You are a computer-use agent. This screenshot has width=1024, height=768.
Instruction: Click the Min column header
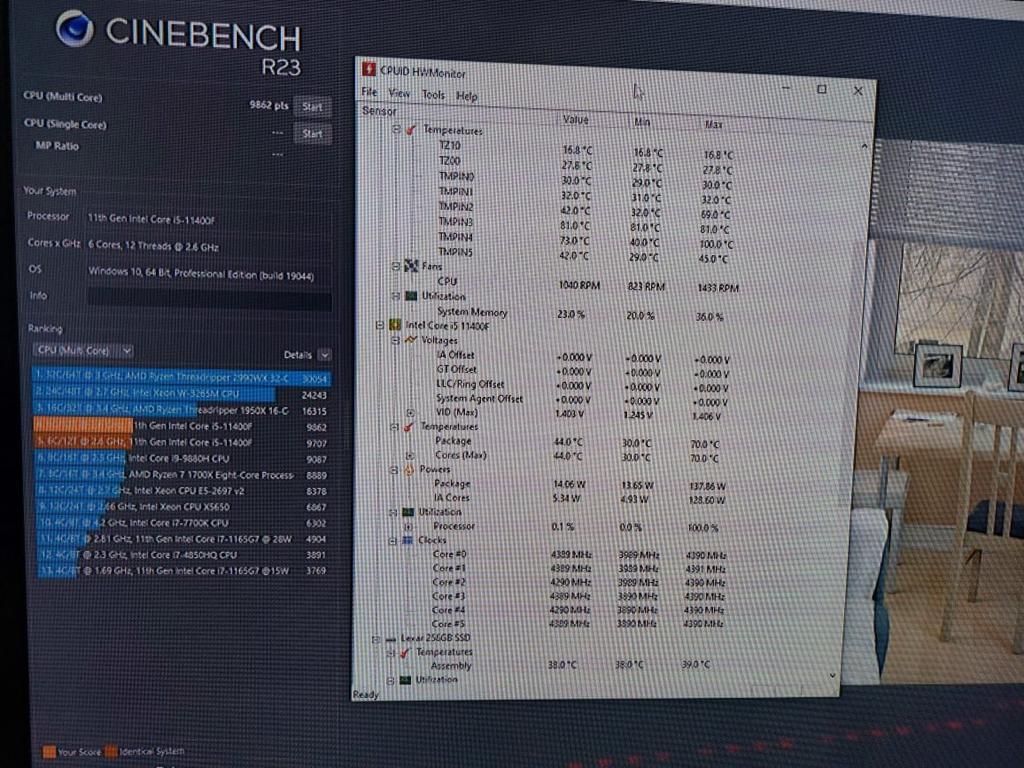[x=642, y=122]
